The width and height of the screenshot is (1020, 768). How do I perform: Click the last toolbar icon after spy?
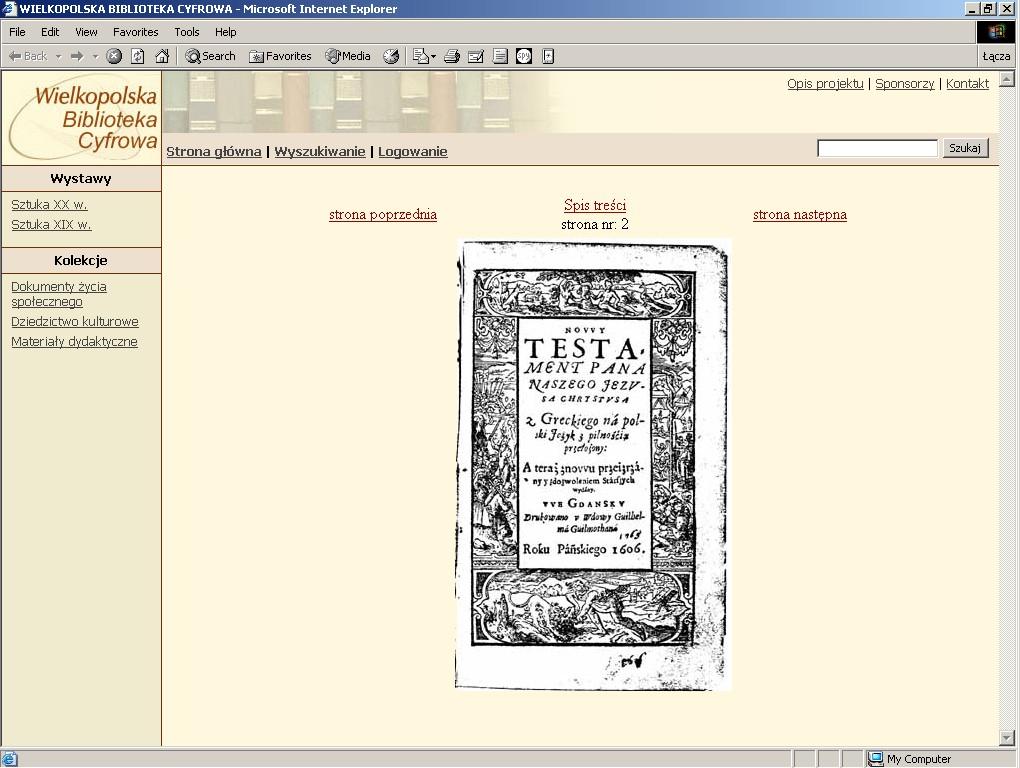click(x=548, y=57)
